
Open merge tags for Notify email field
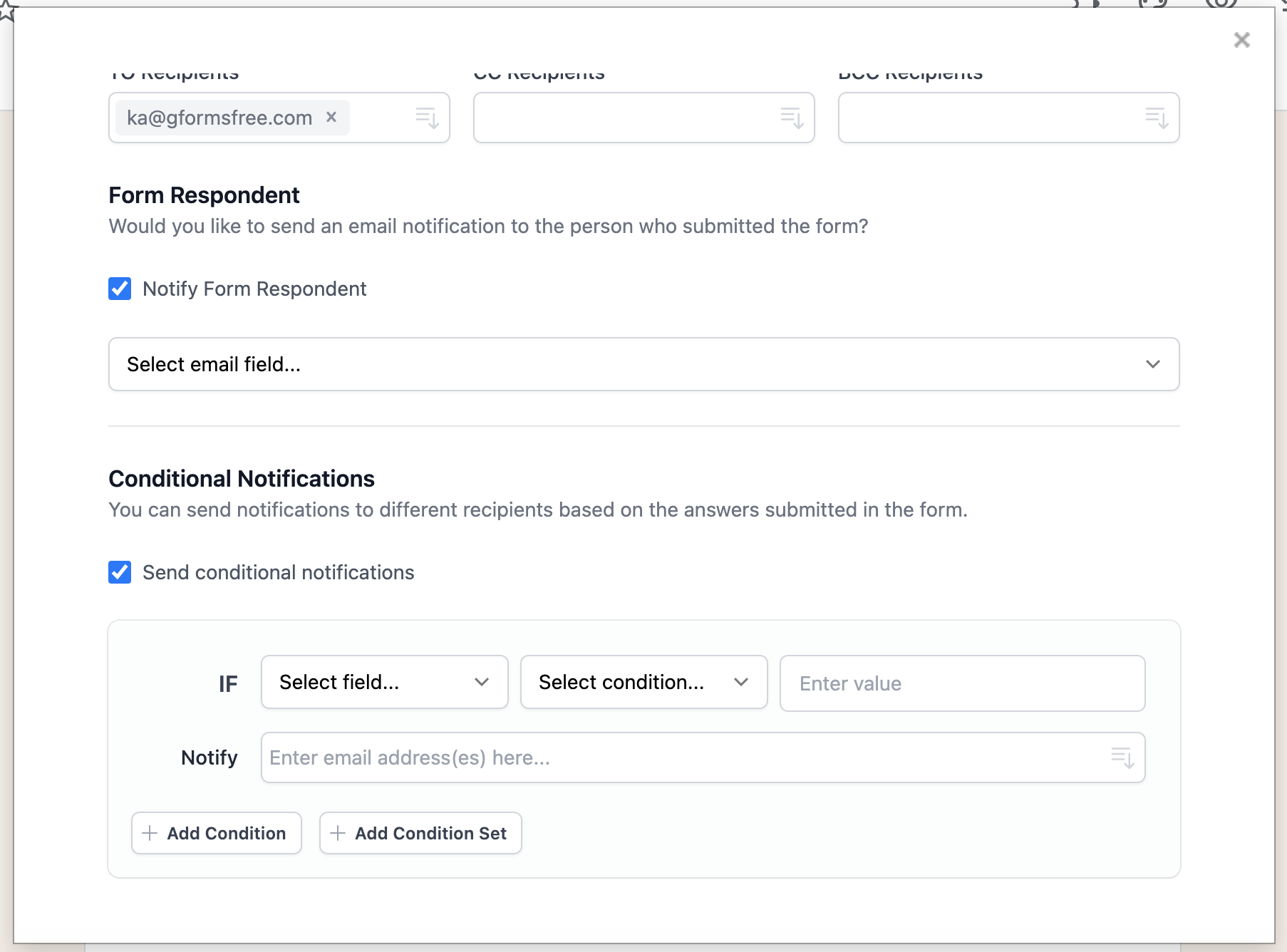(1123, 757)
